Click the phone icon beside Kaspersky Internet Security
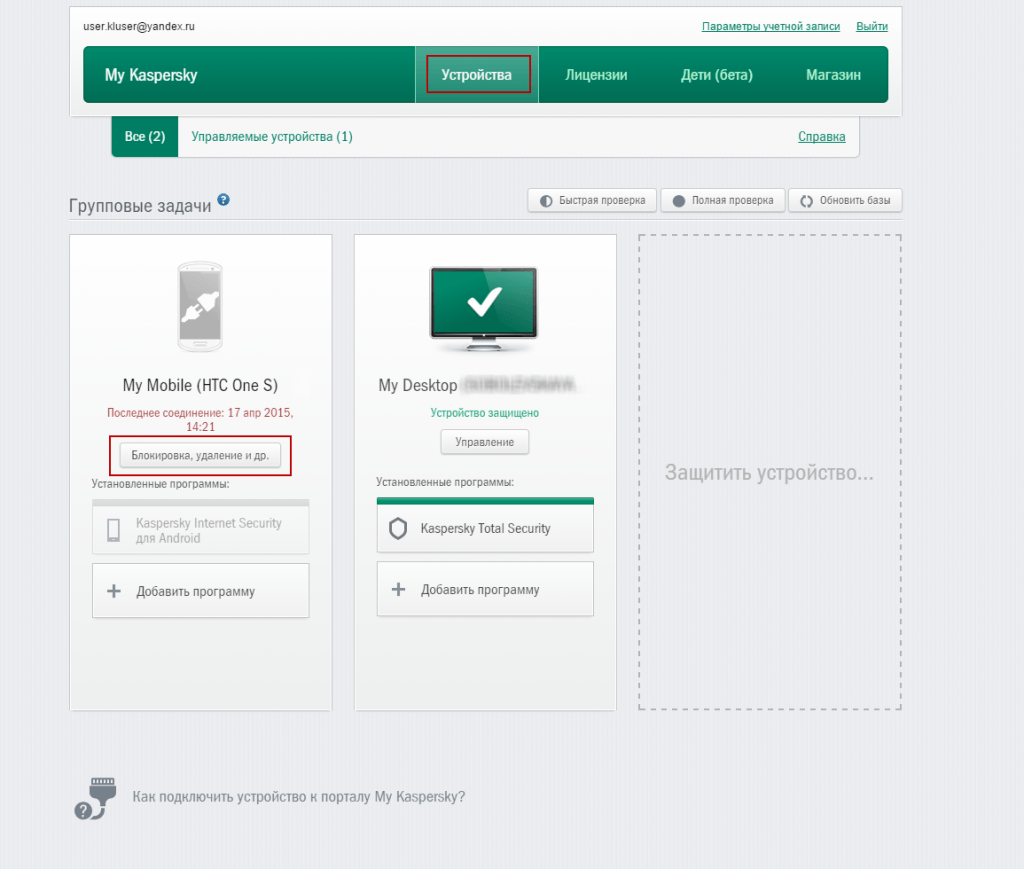Image resolution: width=1024 pixels, height=869 pixels. tap(114, 530)
